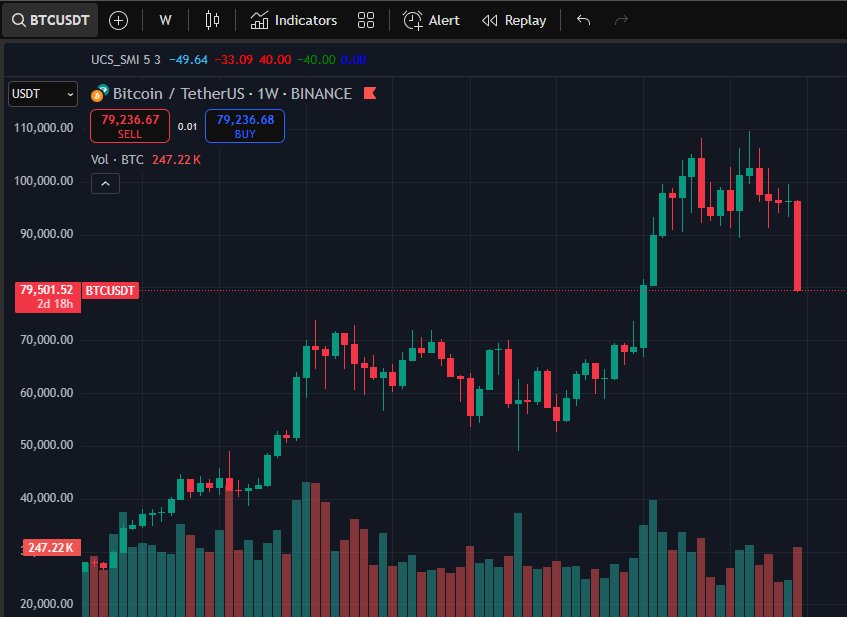Click the 60,000.00 price axis label
The height and width of the screenshot is (617, 847).
(x=46, y=392)
